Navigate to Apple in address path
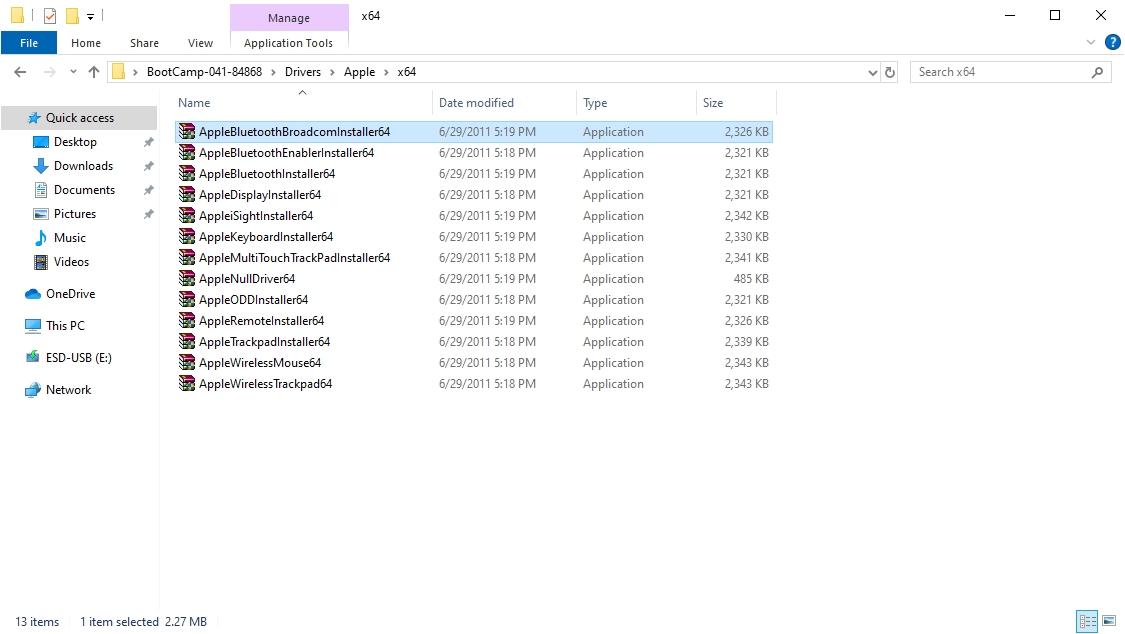This screenshot has height=634, width=1125. (359, 72)
